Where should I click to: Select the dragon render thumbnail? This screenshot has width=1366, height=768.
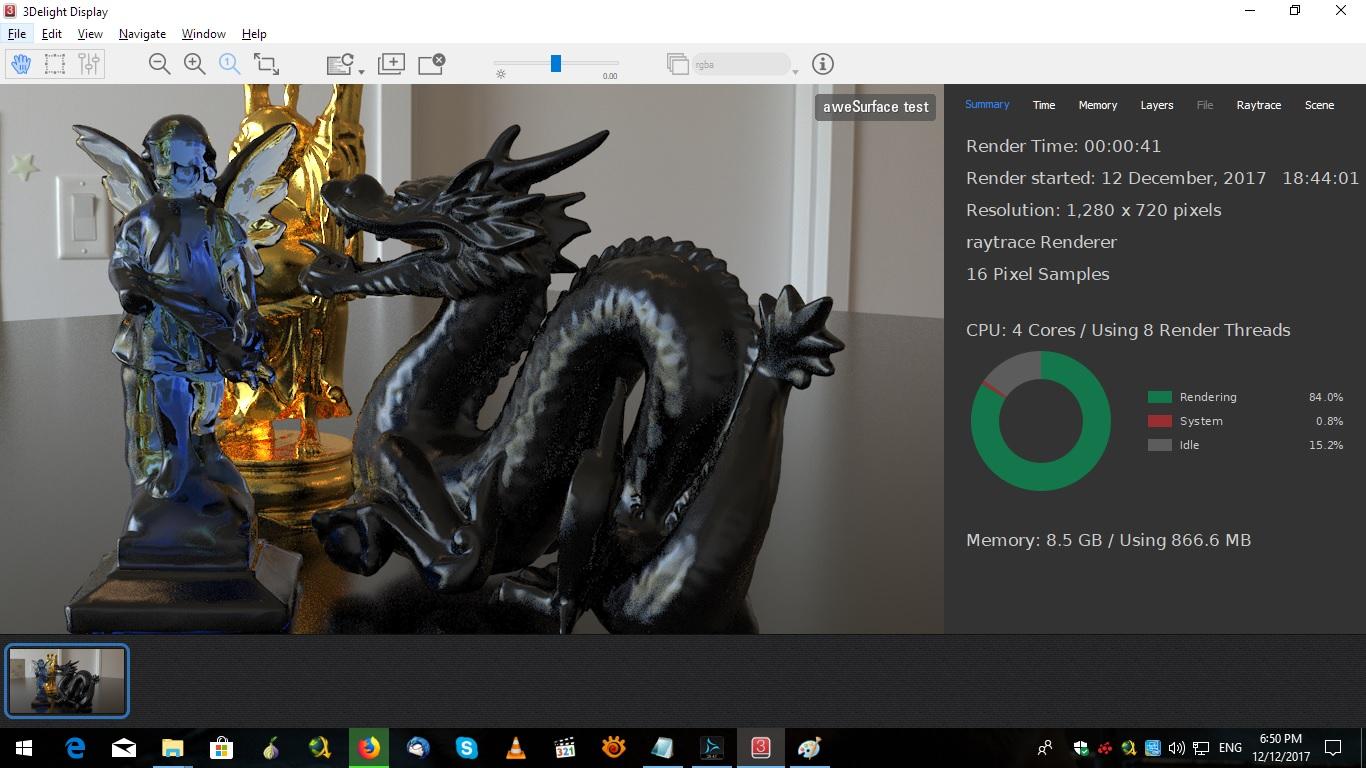(68, 681)
